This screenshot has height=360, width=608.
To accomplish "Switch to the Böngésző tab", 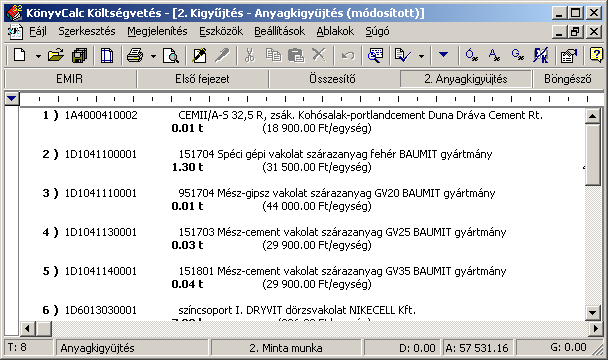I will [568, 79].
